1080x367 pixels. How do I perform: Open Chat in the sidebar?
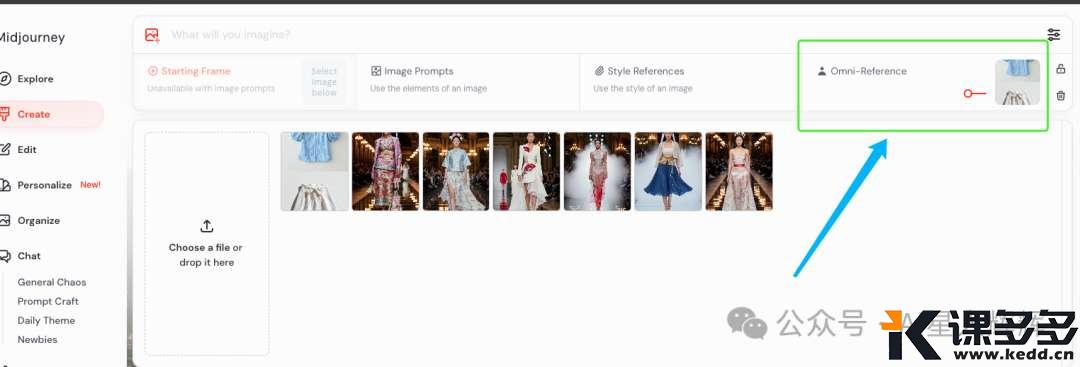pos(21,256)
